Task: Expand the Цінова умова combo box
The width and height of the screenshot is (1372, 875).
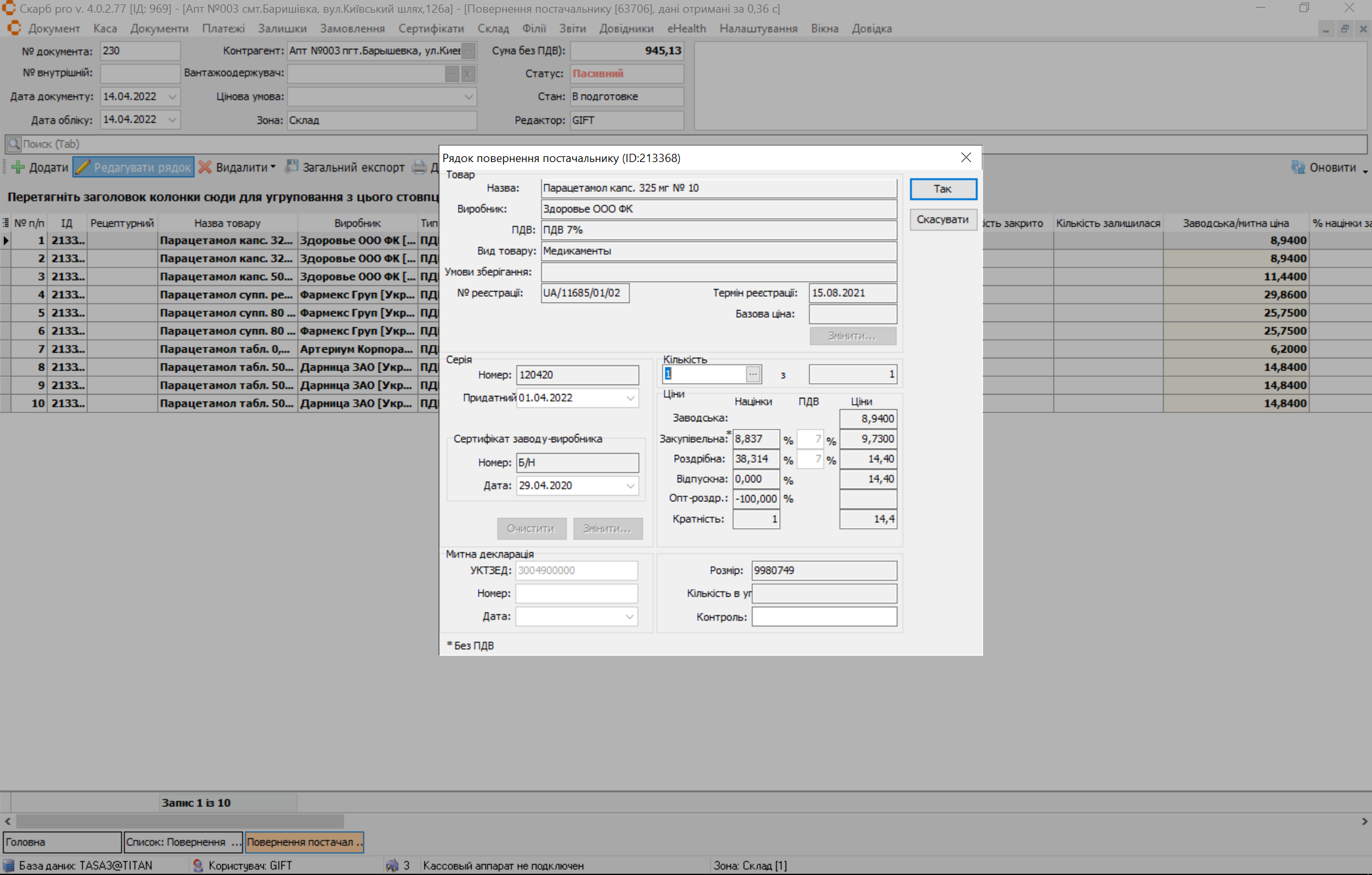Action: [x=468, y=97]
